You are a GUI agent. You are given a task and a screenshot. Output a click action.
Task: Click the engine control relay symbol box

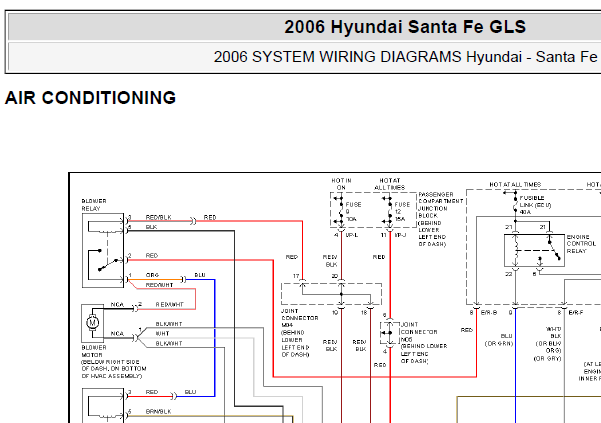534,251
